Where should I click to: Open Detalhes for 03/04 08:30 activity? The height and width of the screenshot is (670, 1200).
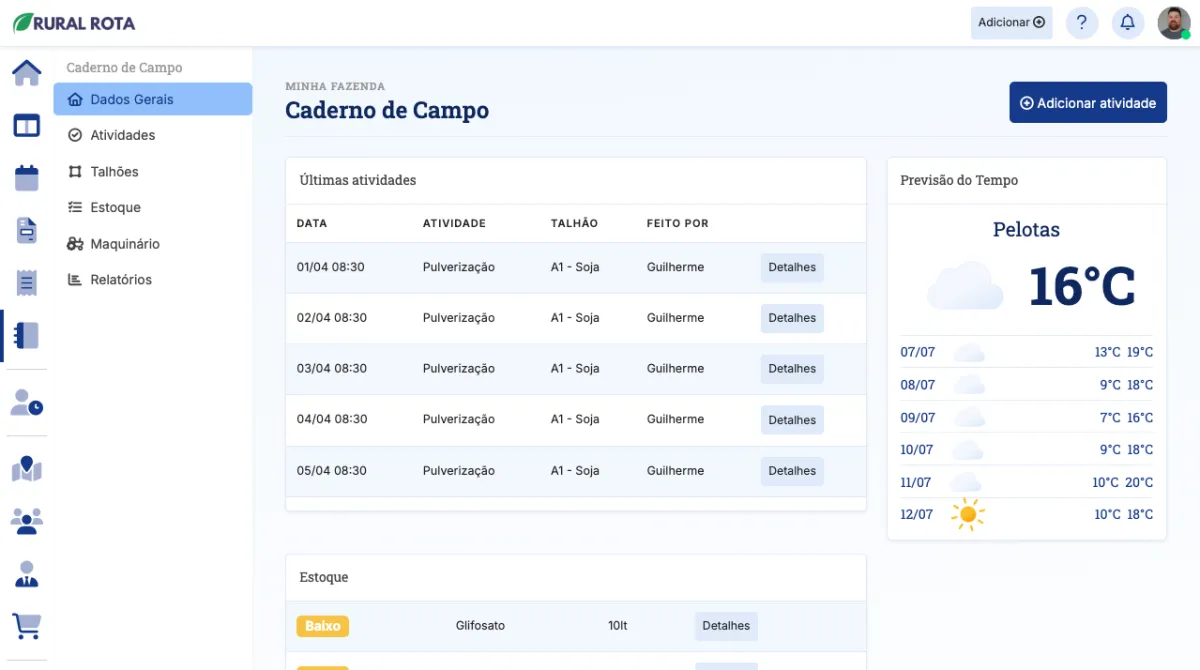(x=792, y=369)
